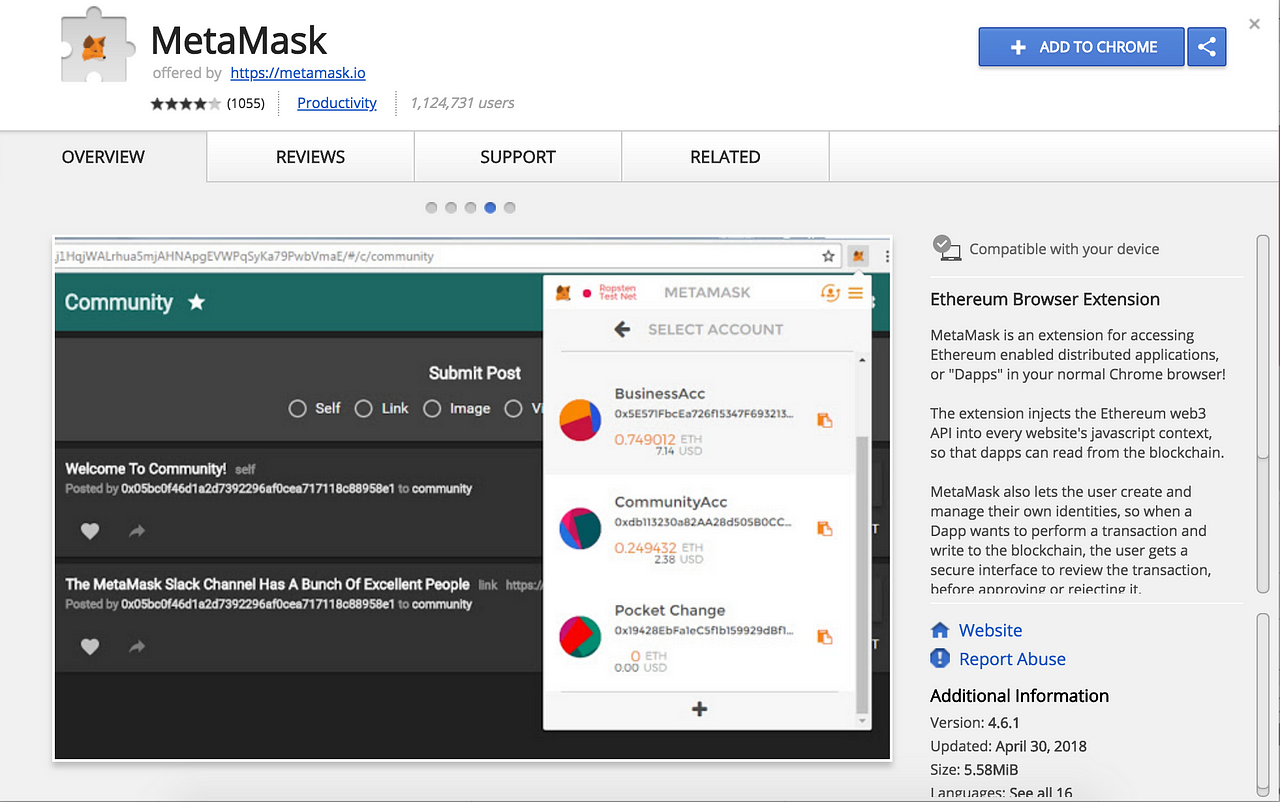Select the fourth (active) carousel dot
1280x802 pixels.
coord(490,208)
